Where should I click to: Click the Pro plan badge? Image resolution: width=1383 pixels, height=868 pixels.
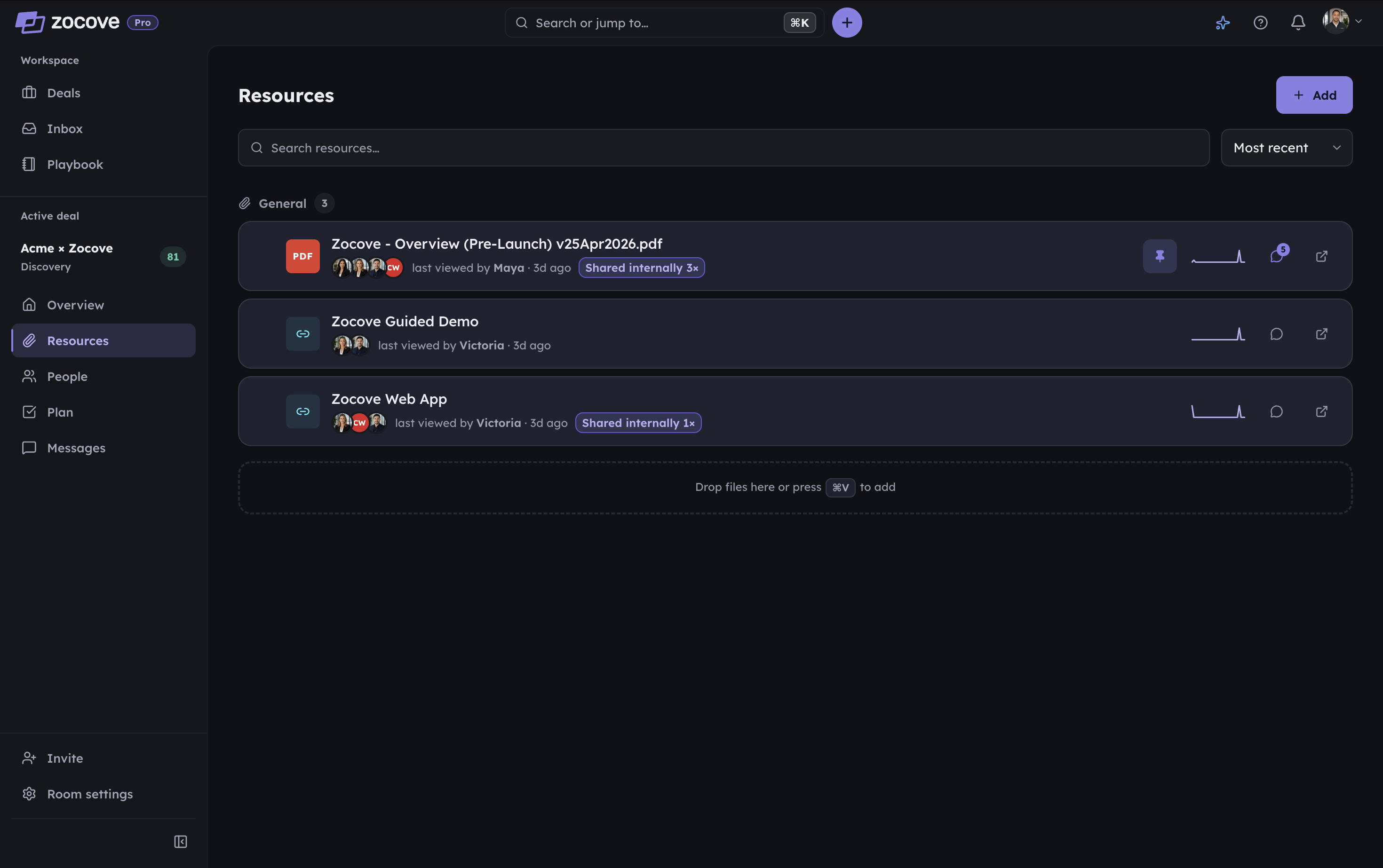point(143,23)
